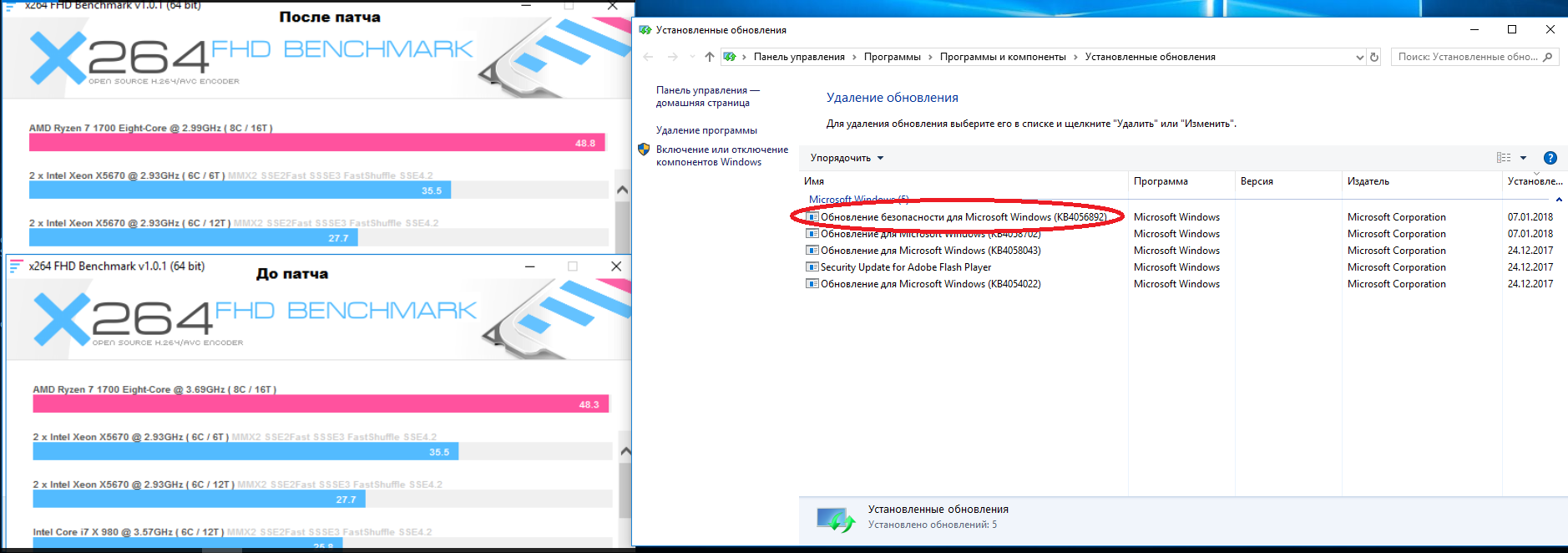Click the search magnifier icon
The image size is (1568, 553).
click(1548, 57)
